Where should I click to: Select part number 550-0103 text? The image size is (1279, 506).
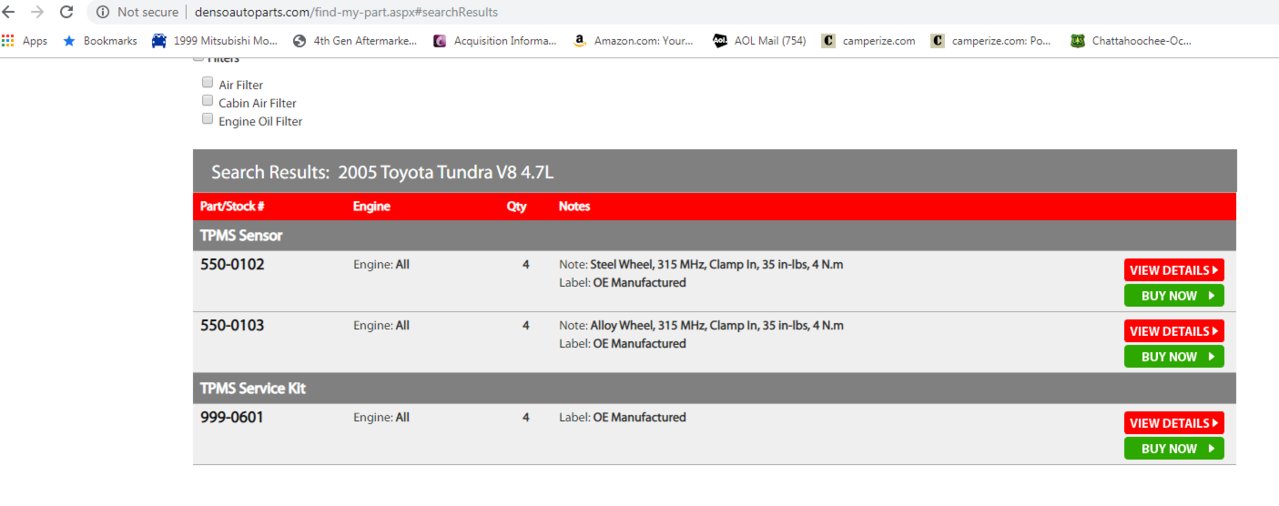coord(232,326)
